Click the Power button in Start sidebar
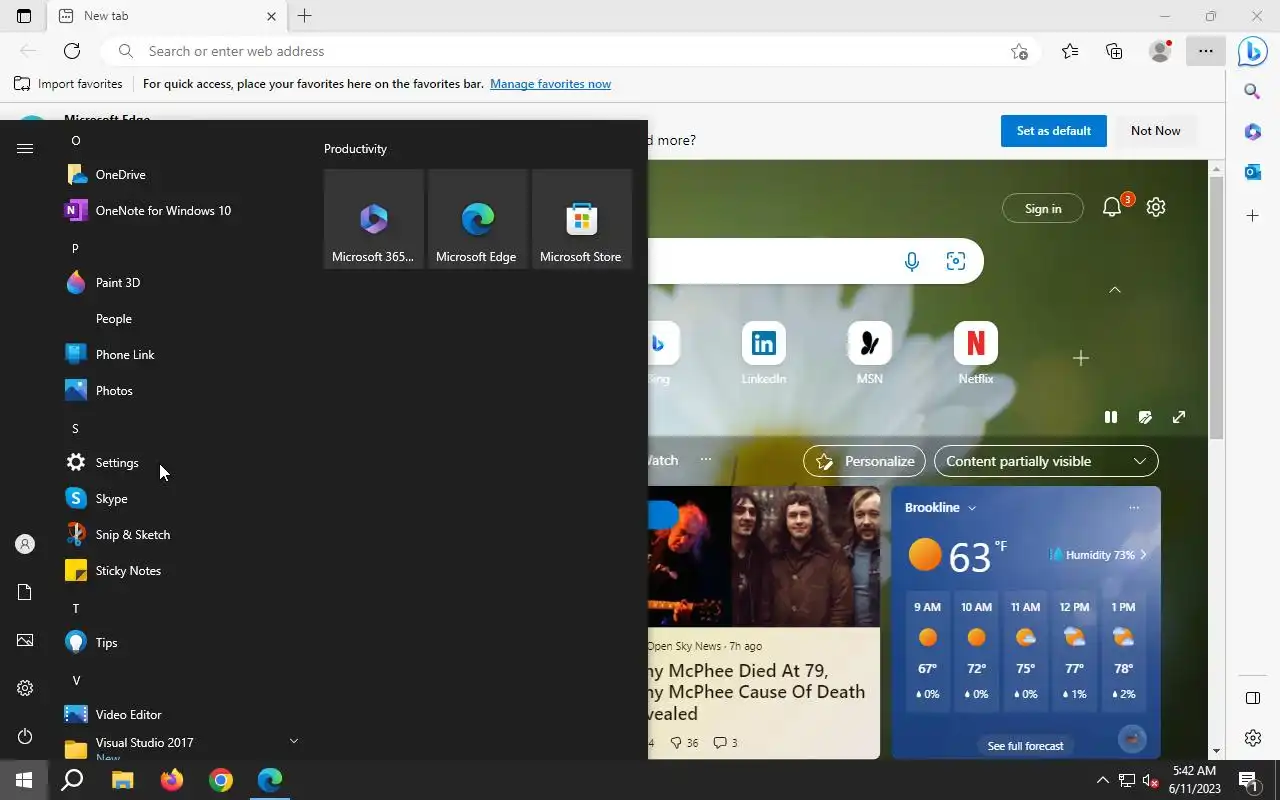The height and width of the screenshot is (800, 1280). pyautogui.click(x=25, y=736)
